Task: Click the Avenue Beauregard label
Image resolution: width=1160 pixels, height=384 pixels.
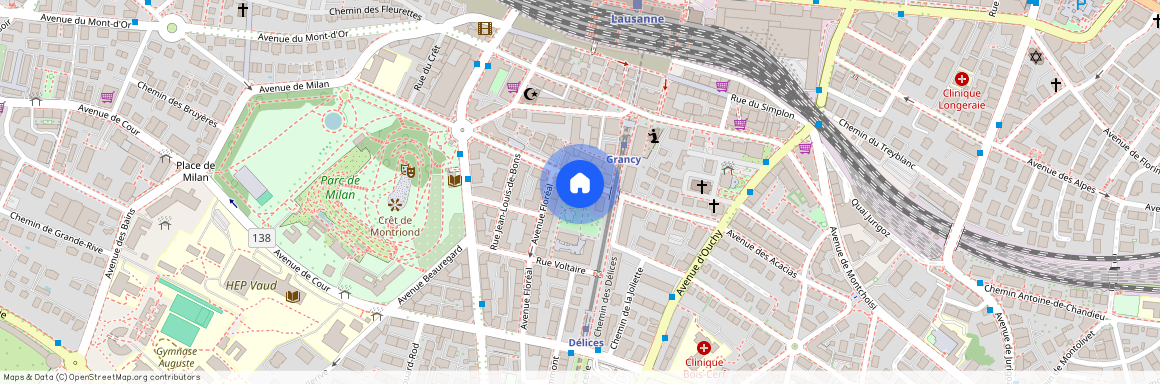Action: [430, 275]
